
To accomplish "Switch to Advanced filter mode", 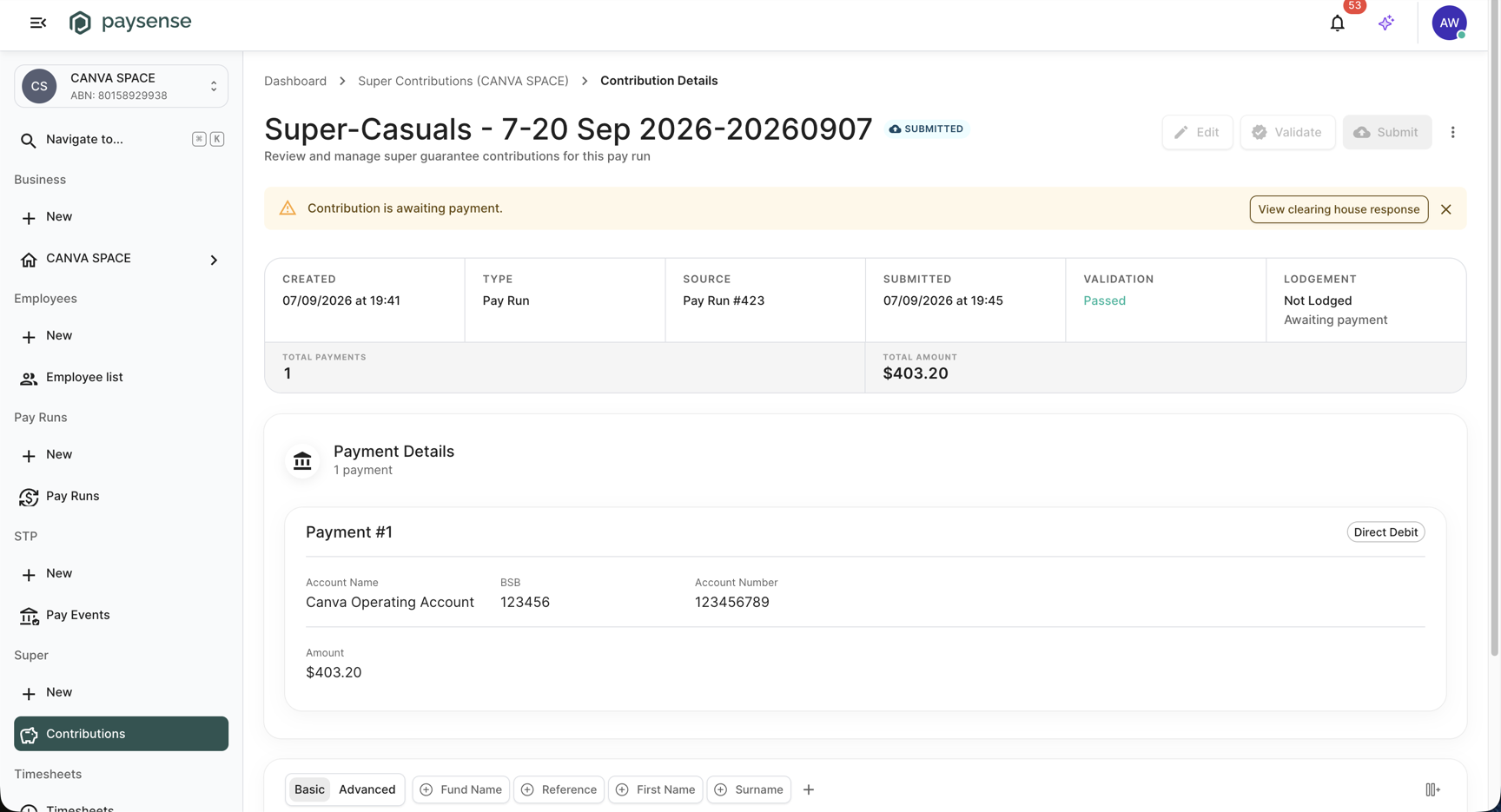I will pyautogui.click(x=367, y=789).
